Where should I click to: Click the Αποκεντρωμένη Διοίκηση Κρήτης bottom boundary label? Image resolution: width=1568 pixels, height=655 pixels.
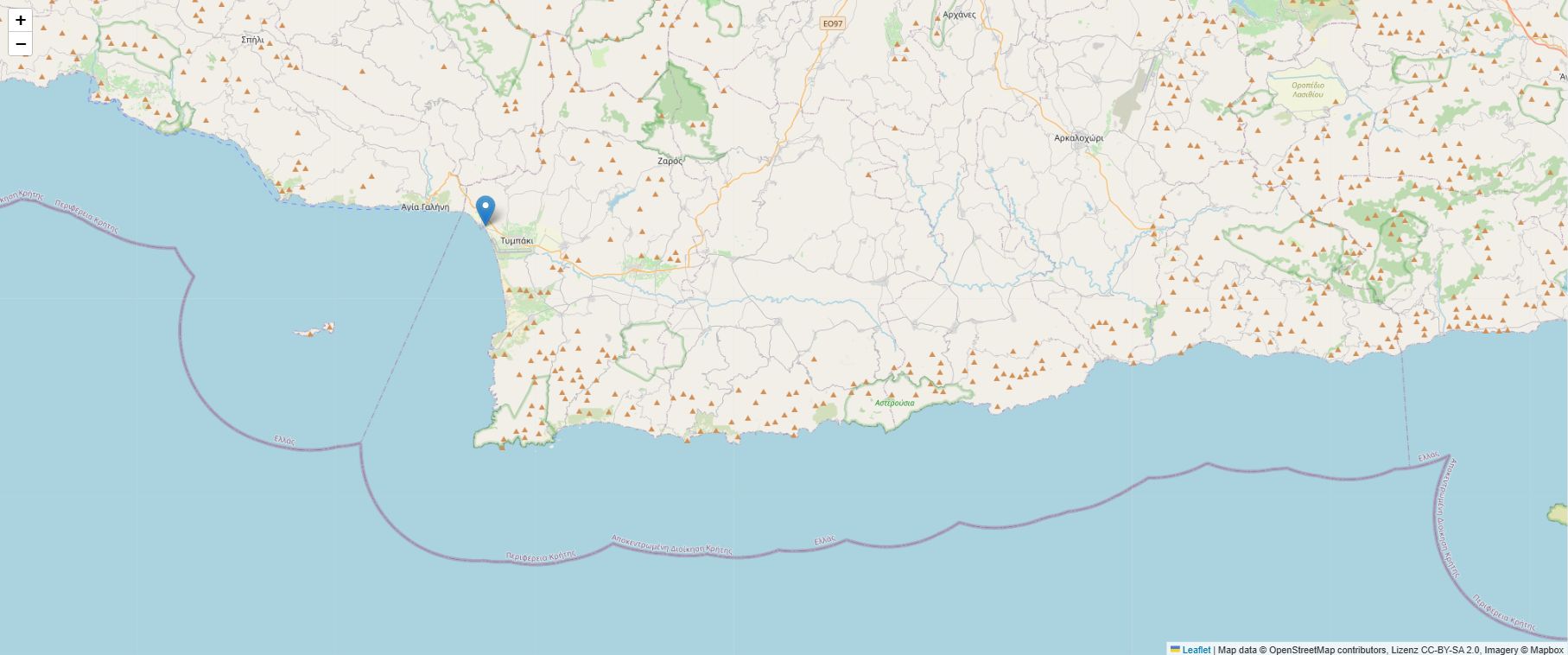pos(671,544)
